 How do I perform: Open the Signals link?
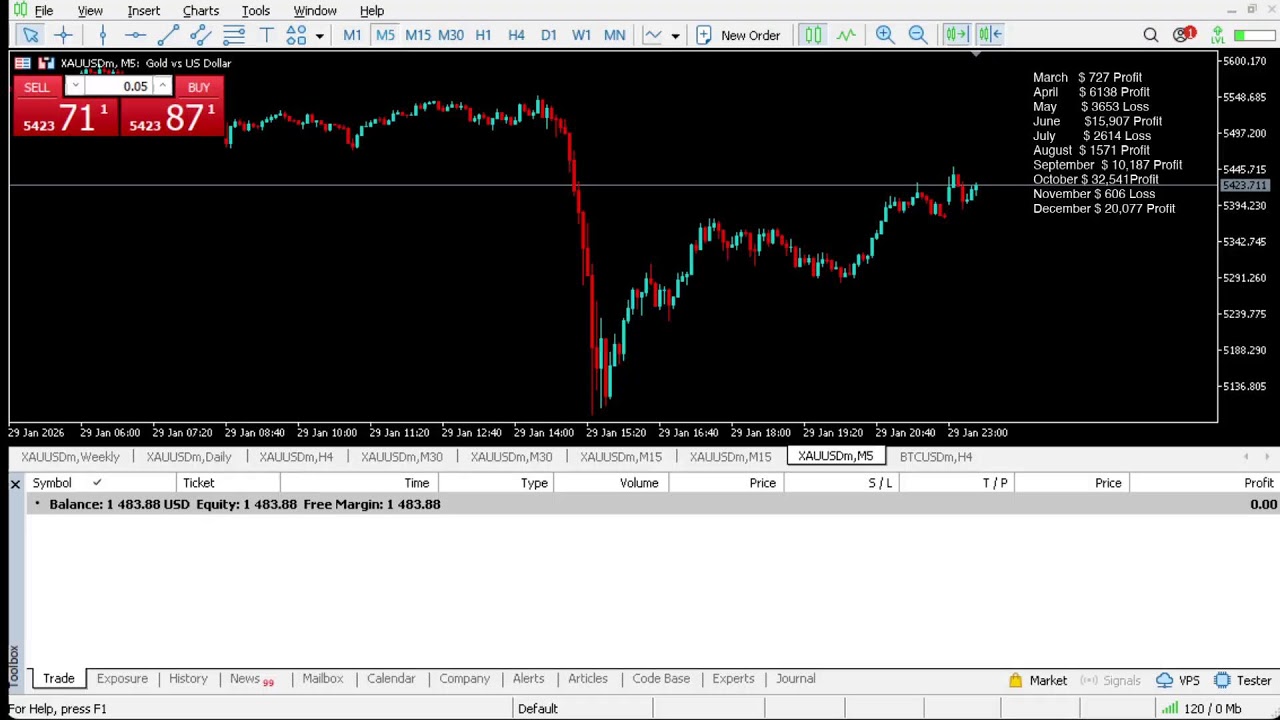pyautogui.click(x=1111, y=681)
